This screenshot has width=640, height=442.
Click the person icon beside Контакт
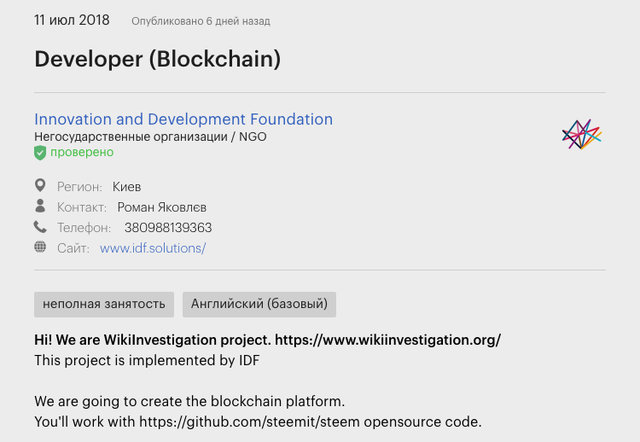[40, 206]
